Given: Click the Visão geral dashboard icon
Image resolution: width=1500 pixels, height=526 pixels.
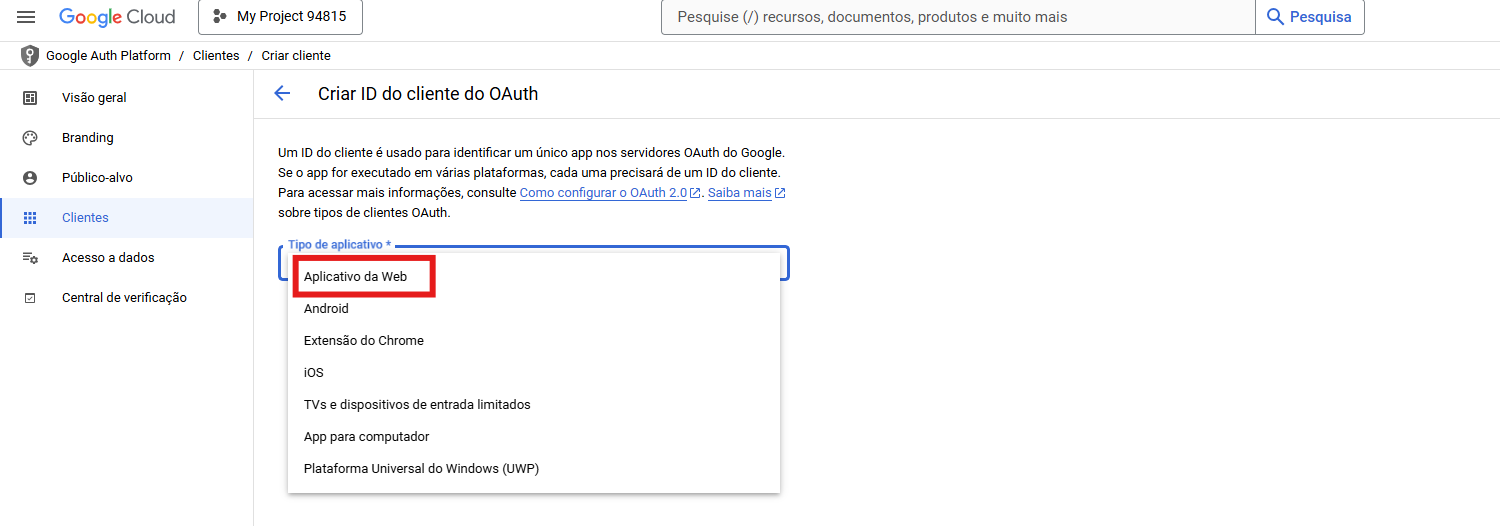Looking at the screenshot, I should 30,98.
